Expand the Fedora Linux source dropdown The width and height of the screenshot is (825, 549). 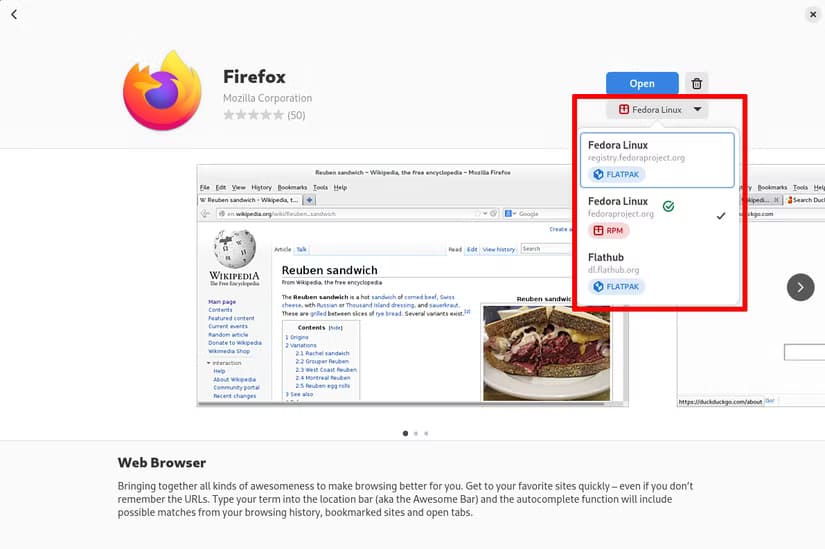click(x=657, y=109)
